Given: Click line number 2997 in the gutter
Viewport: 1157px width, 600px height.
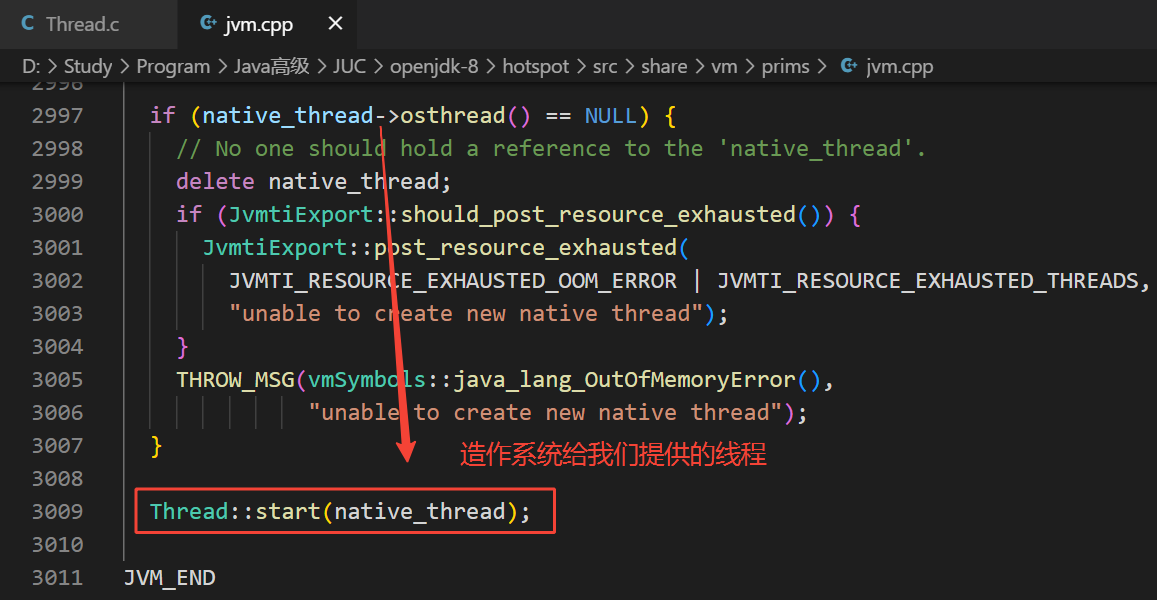Looking at the screenshot, I should pos(57,115).
